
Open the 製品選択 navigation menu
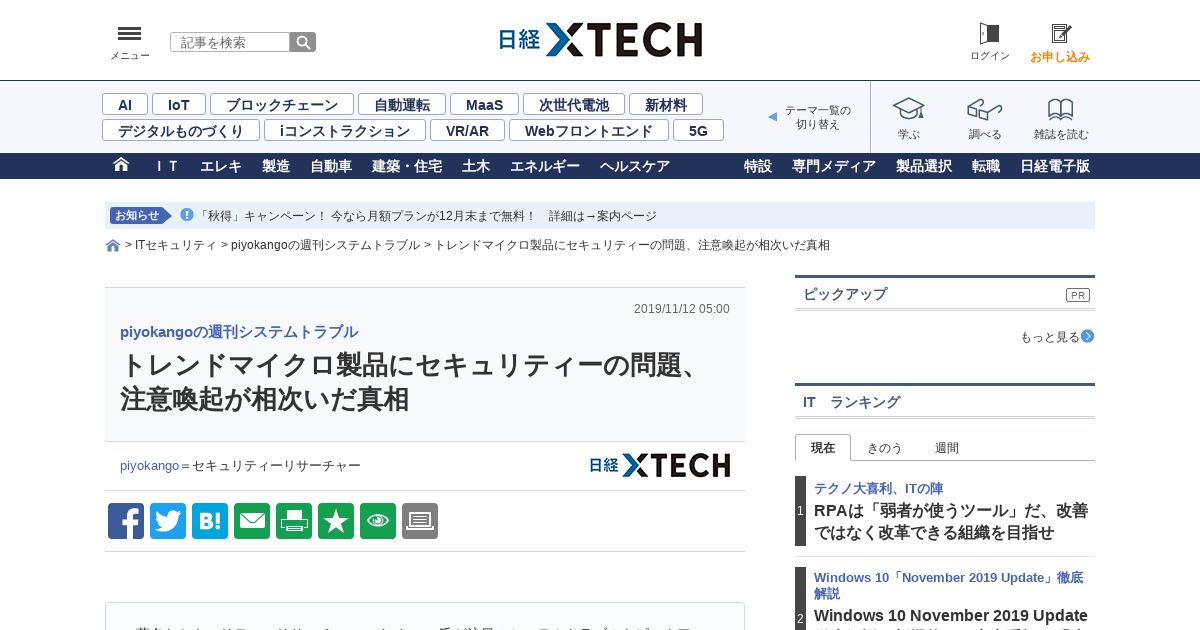tap(924, 166)
